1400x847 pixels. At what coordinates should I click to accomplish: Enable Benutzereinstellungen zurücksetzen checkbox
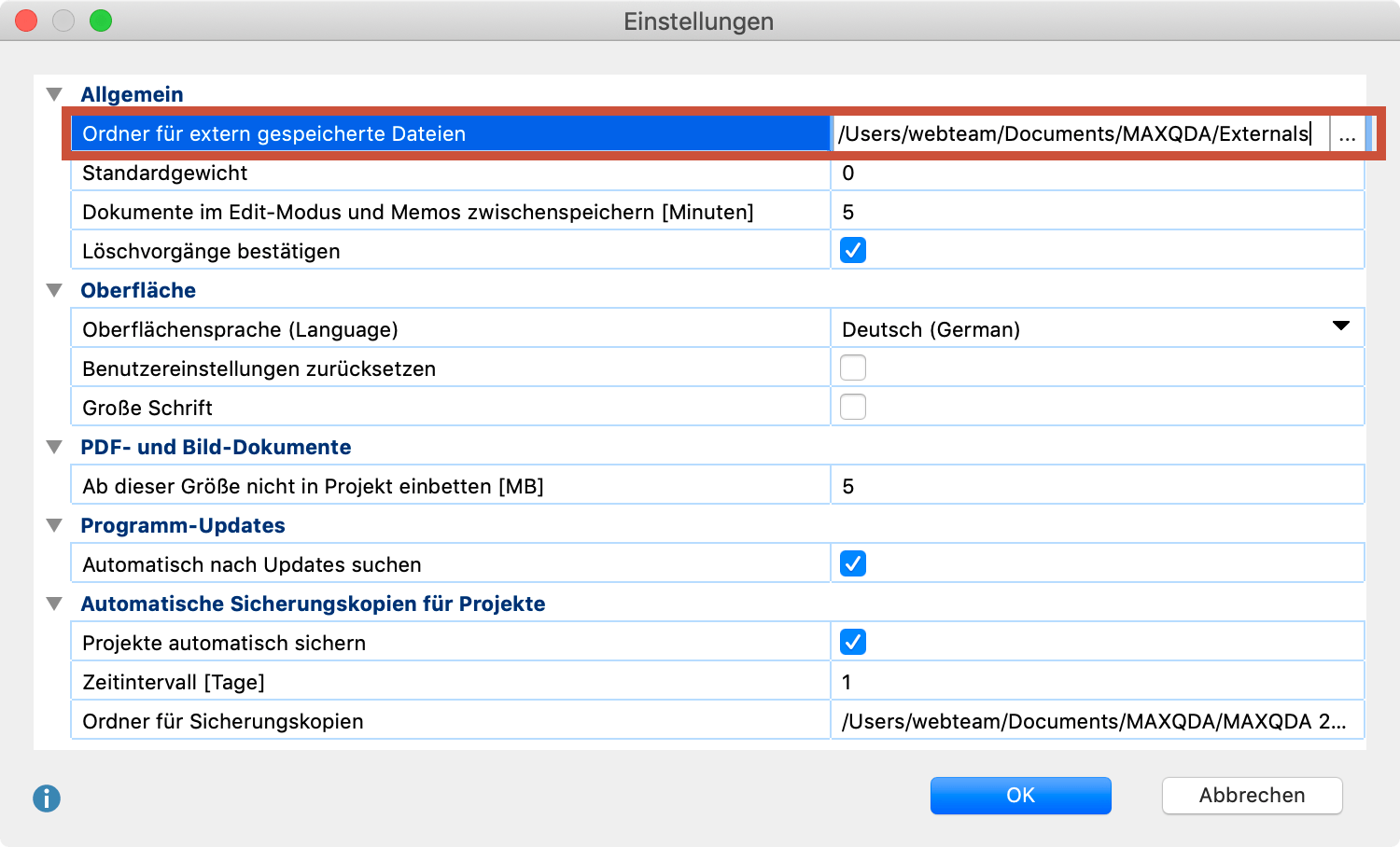point(853,368)
